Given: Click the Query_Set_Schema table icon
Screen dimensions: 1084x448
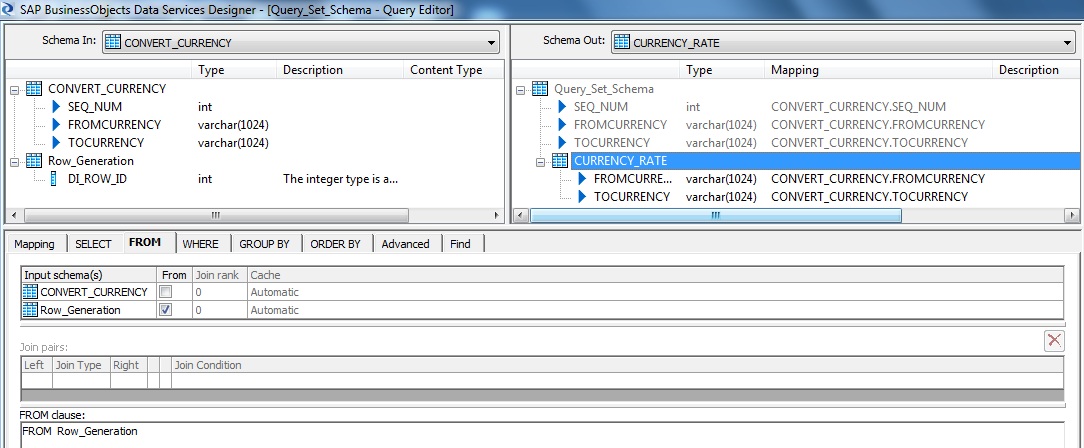Looking at the screenshot, I should pyautogui.click(x=540, y=88).
